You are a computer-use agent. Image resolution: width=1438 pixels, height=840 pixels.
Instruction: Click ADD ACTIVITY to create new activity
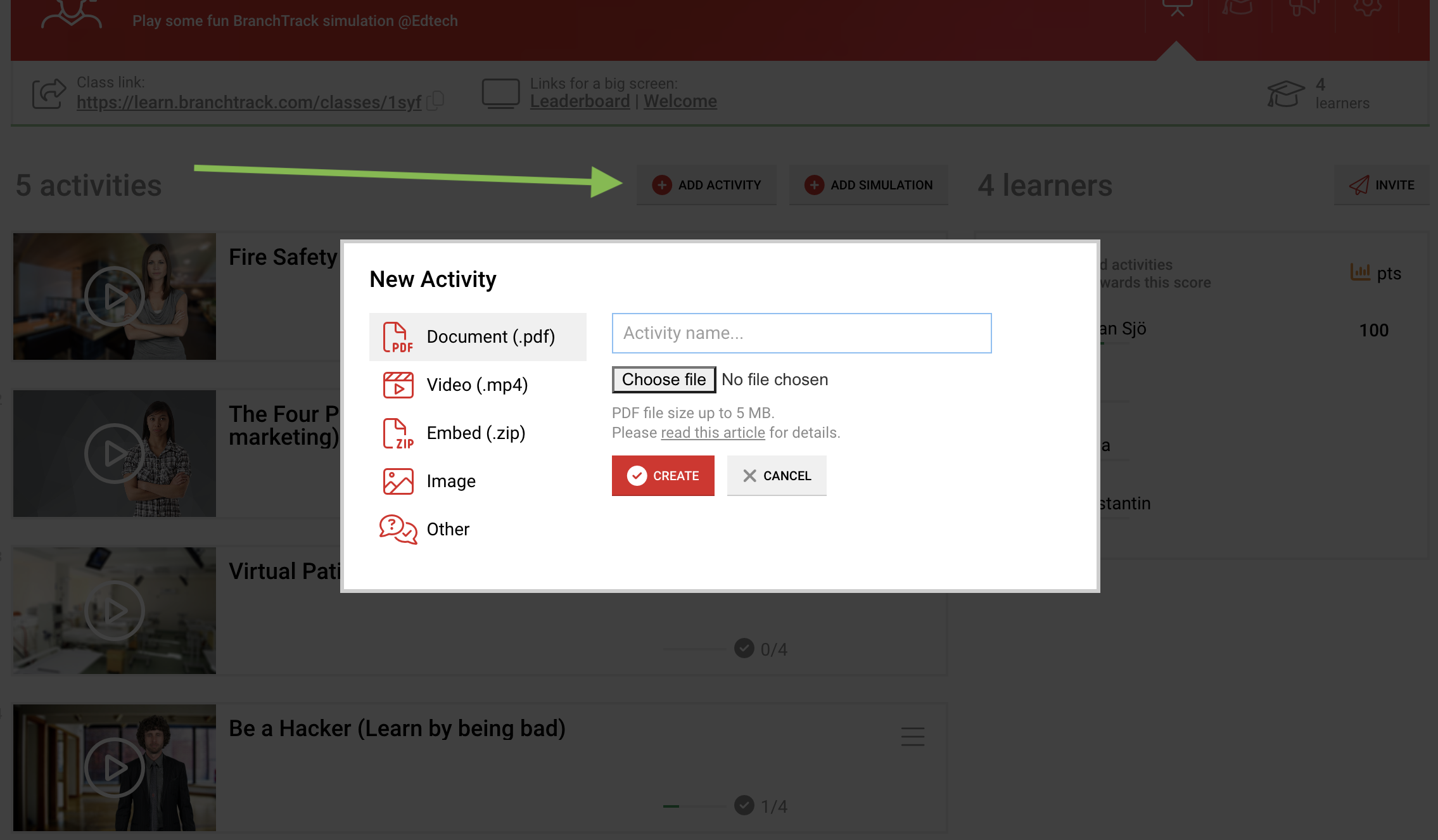pyautogui.click(x=706, y=184)
